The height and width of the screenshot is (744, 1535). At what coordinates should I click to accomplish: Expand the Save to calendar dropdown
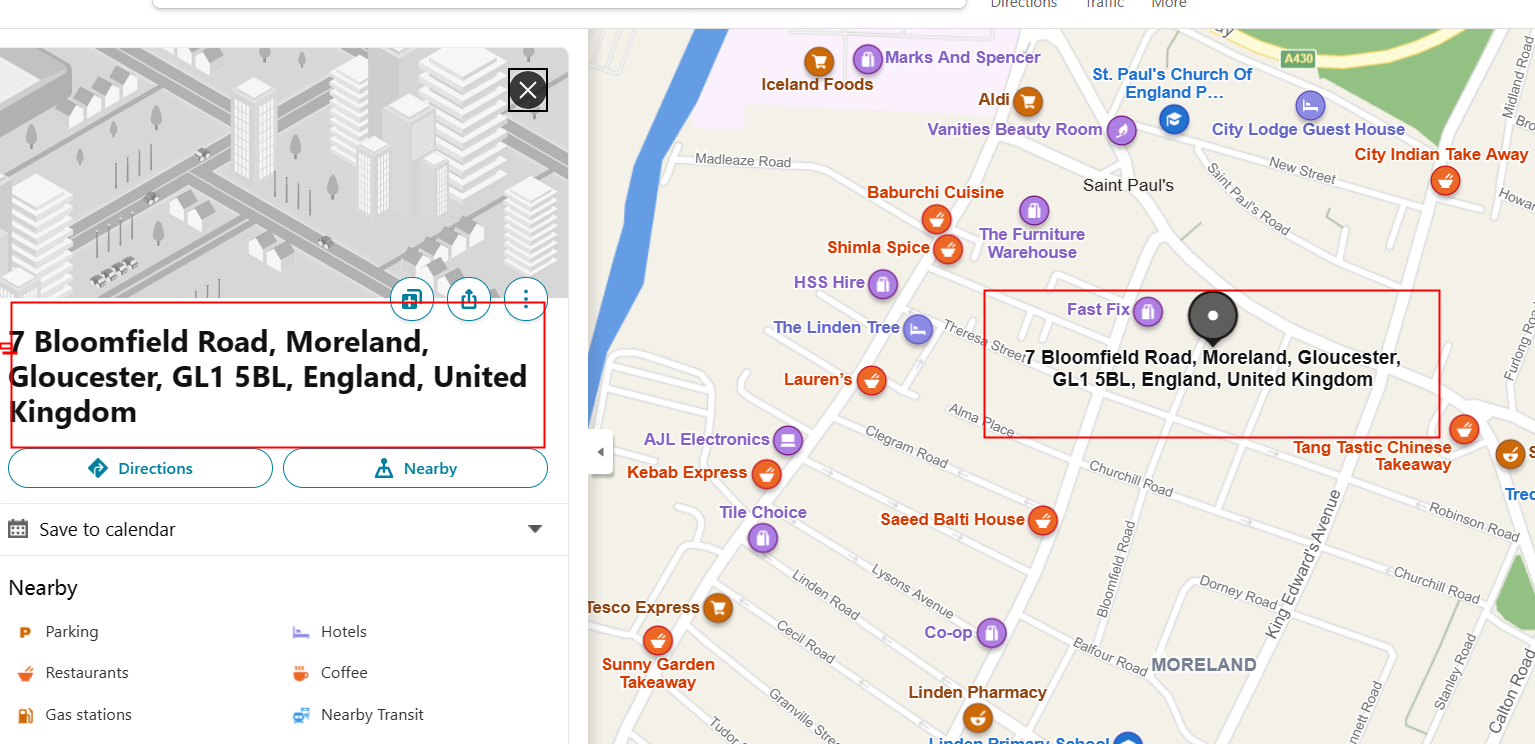(535, 529)
